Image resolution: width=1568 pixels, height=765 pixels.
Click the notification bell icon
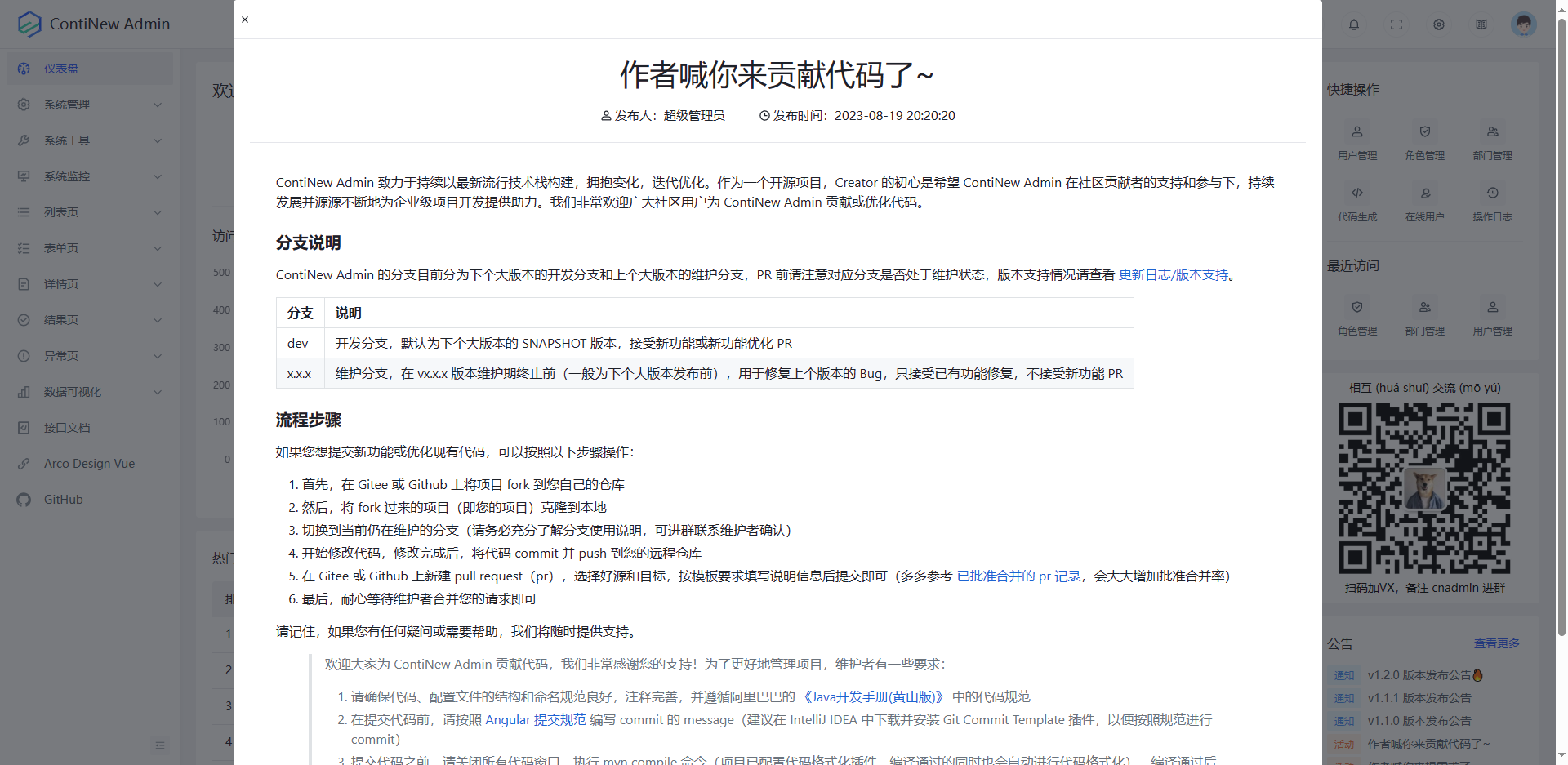(x=1354, y=24)
